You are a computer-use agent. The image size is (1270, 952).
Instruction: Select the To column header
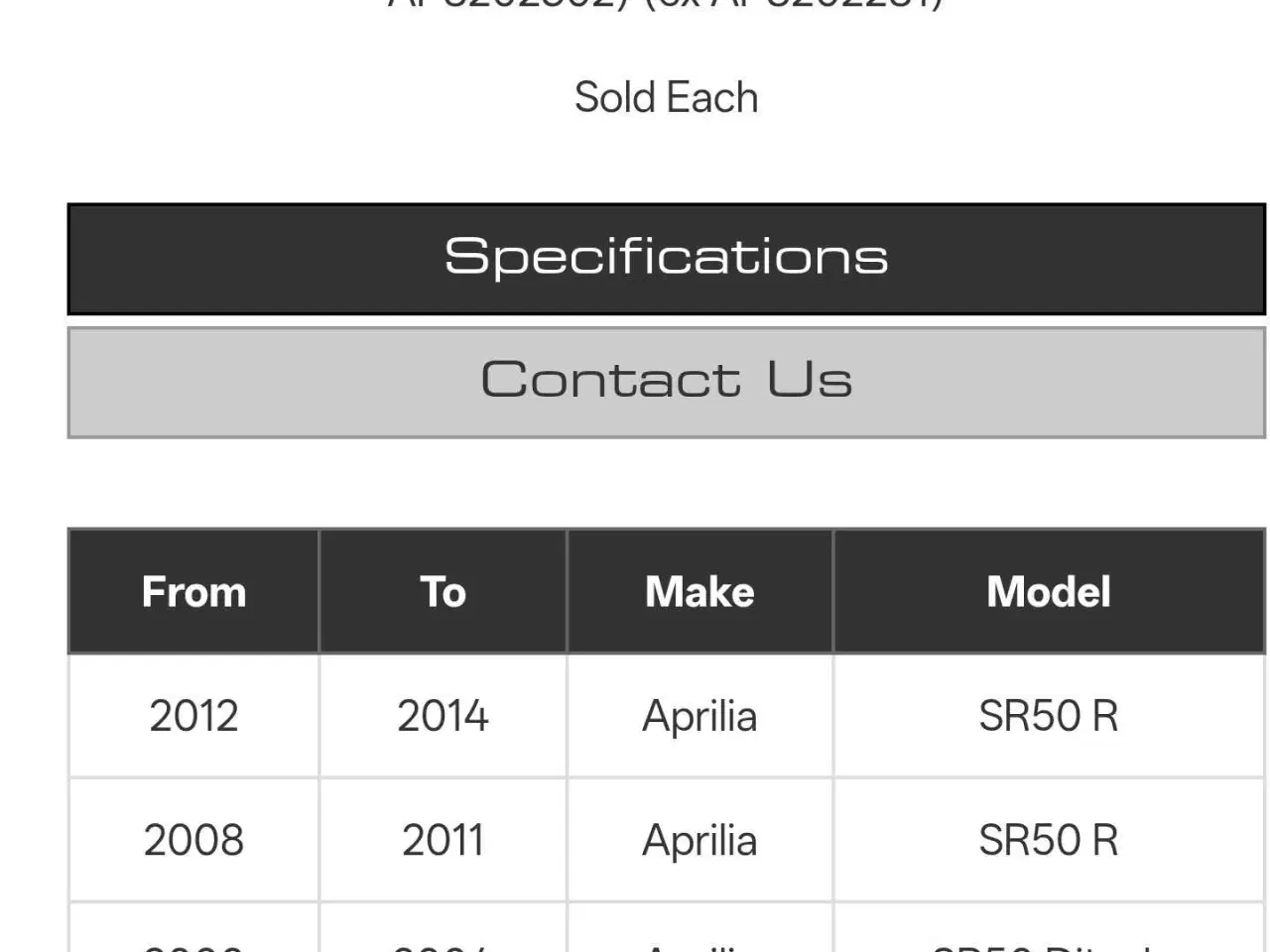pyautogui.click(x=443, y=591)
